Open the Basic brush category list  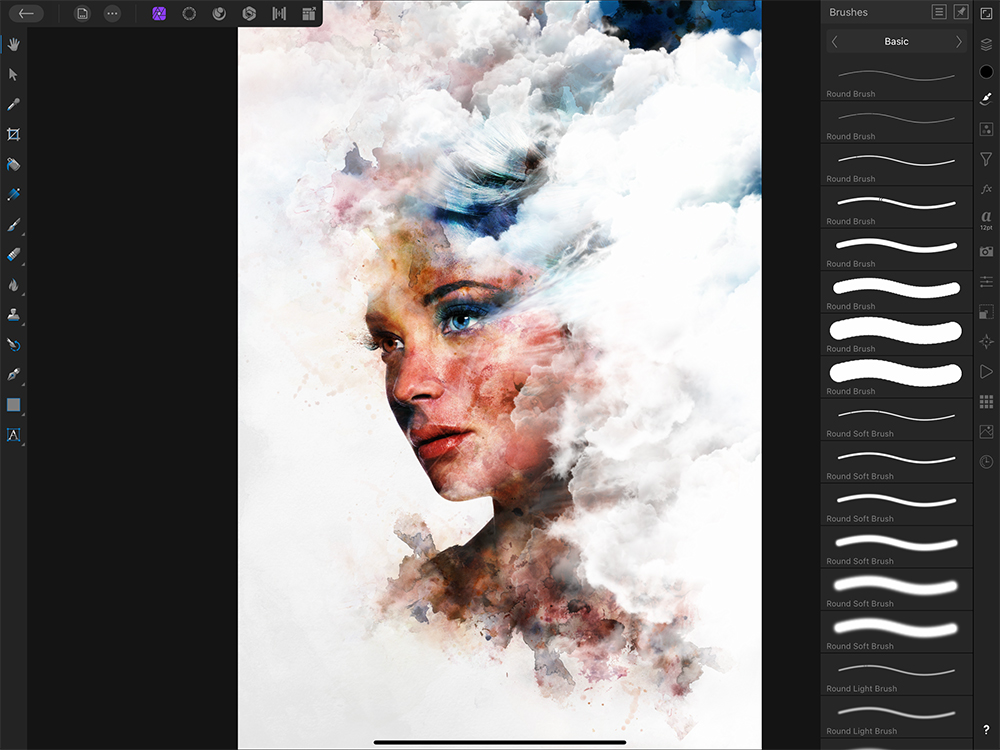pos(896,42)
